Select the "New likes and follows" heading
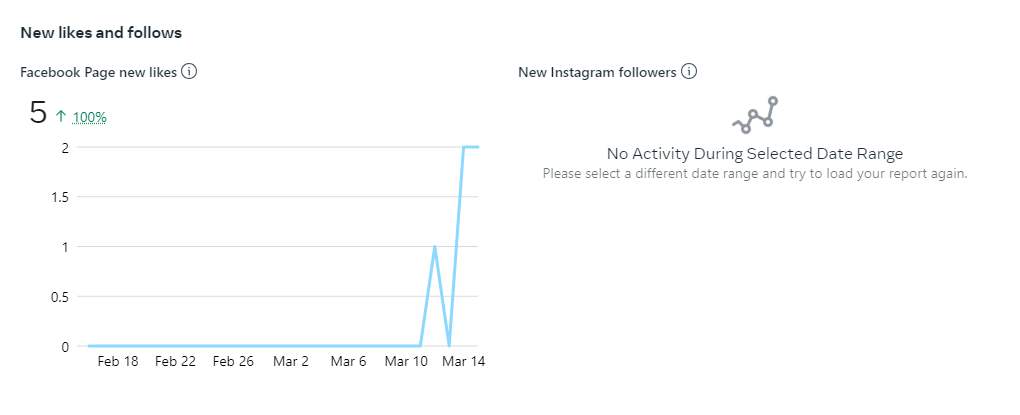The image size is (1020, 415). pyautogui.click(x=101, y=32)
